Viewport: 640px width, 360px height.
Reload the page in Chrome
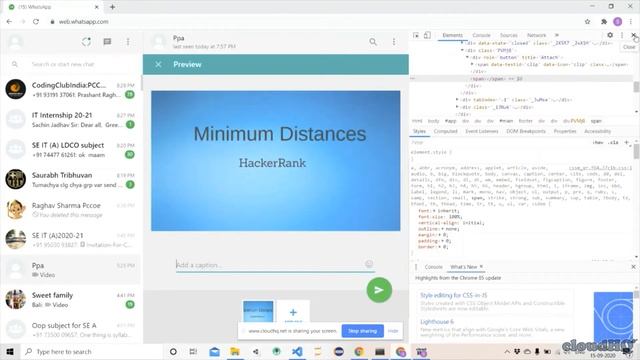coord(36,22)
